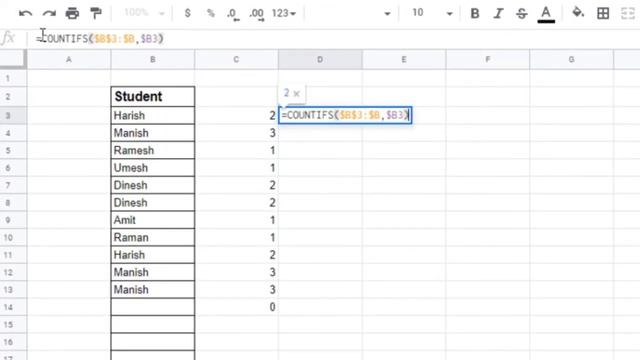Select cell with Harish in row 11
This screenshot has width=640, height=360.
coord(153,255)
